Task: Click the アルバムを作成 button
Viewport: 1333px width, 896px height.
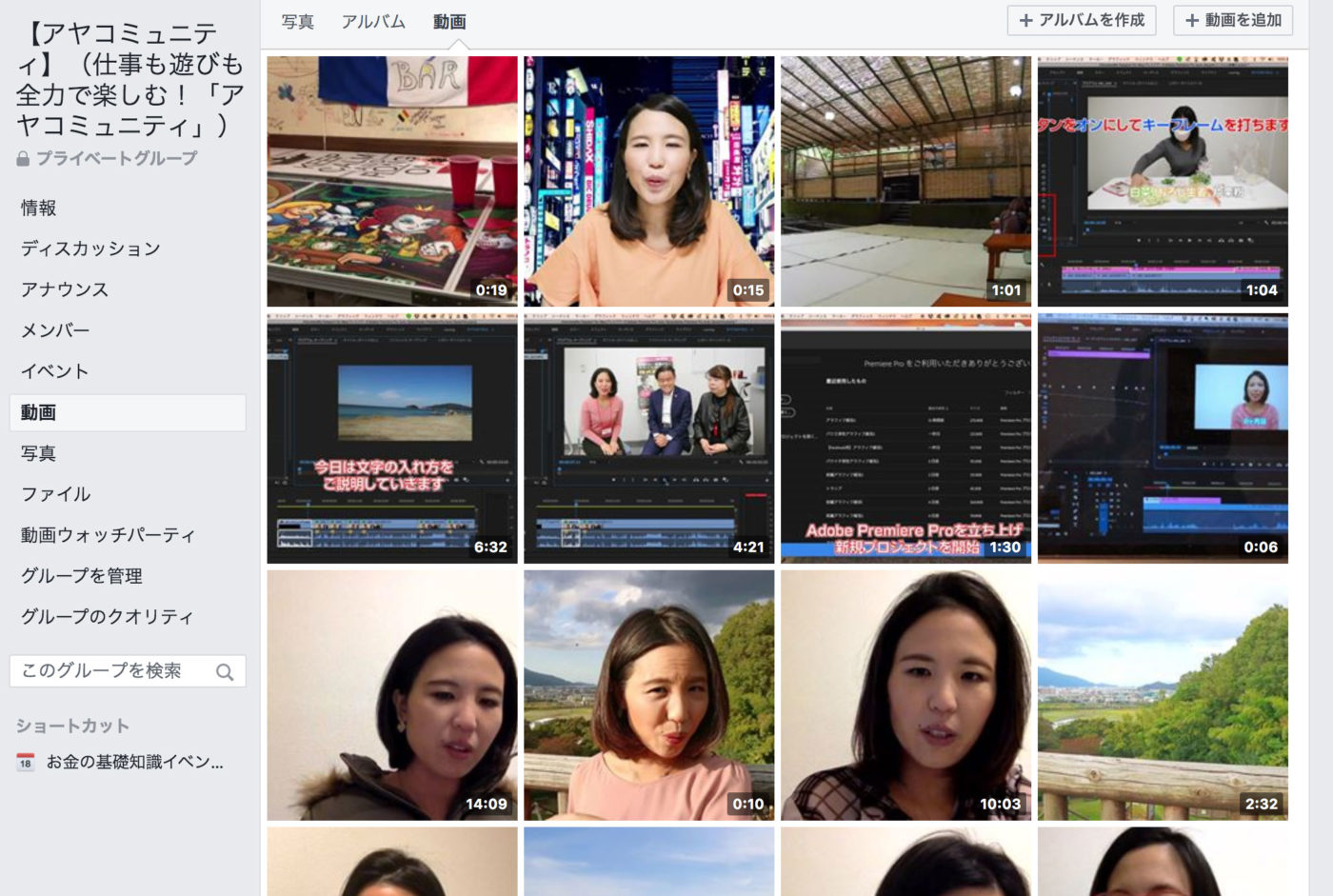Action: click(1082, 20)
